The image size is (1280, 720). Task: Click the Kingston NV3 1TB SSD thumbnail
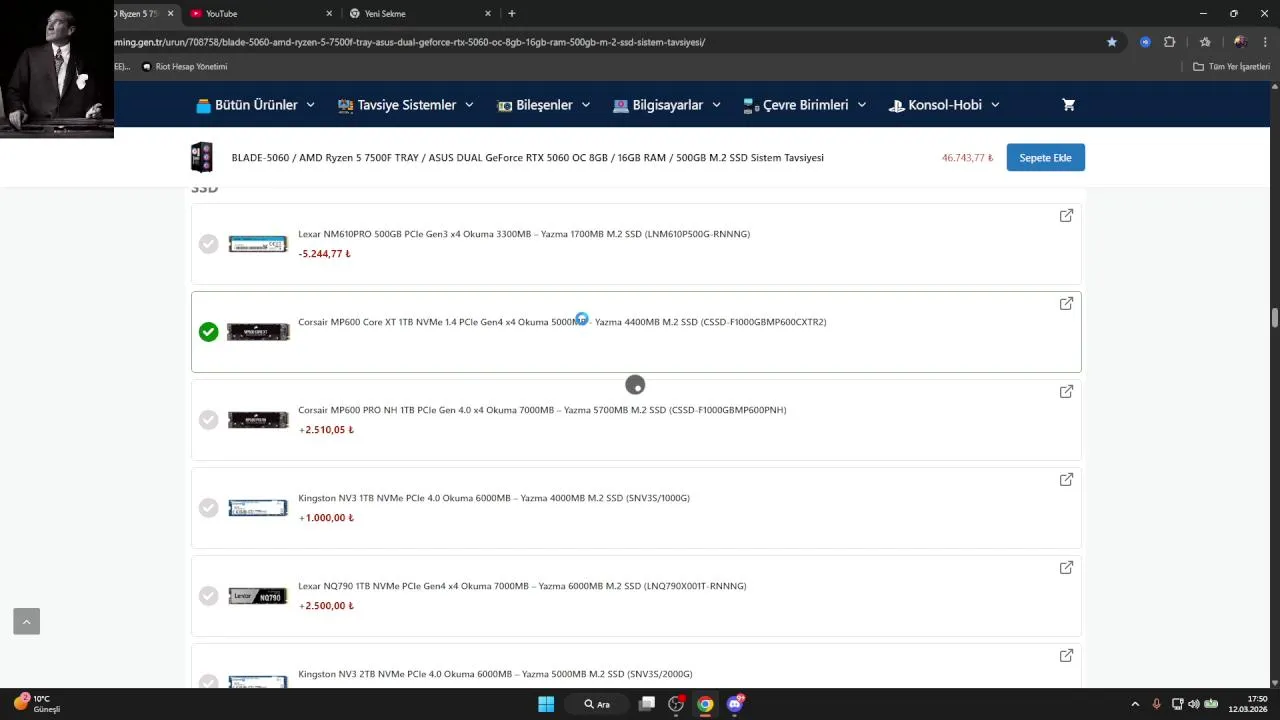(x=258, y=508)
